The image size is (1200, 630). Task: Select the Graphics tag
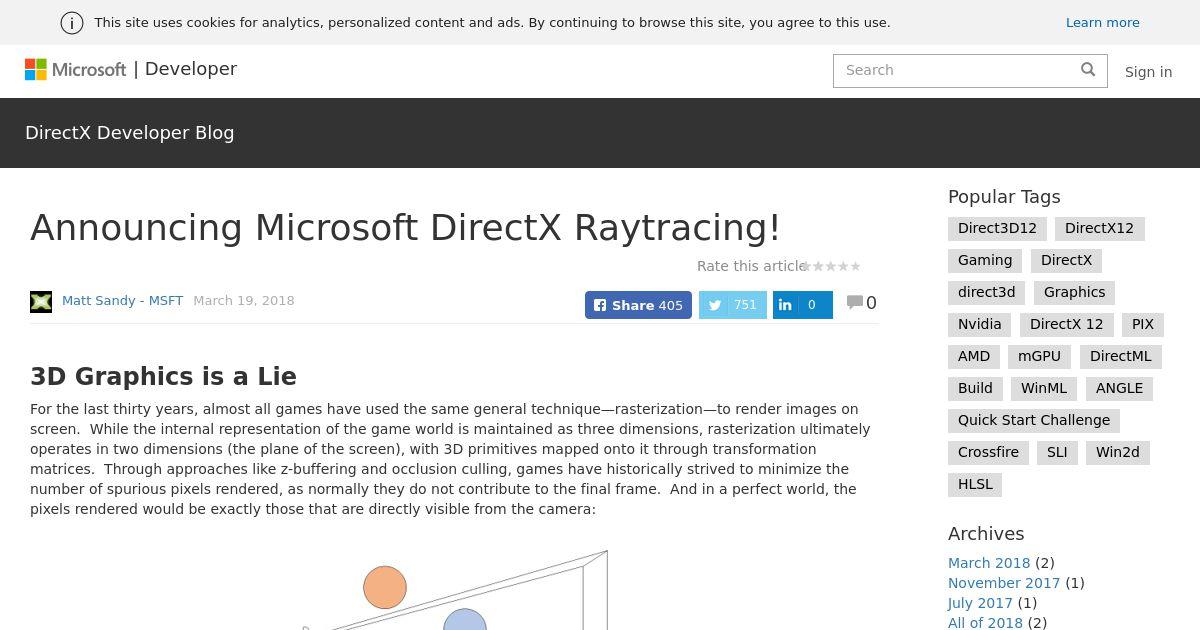click(1074, 292)
